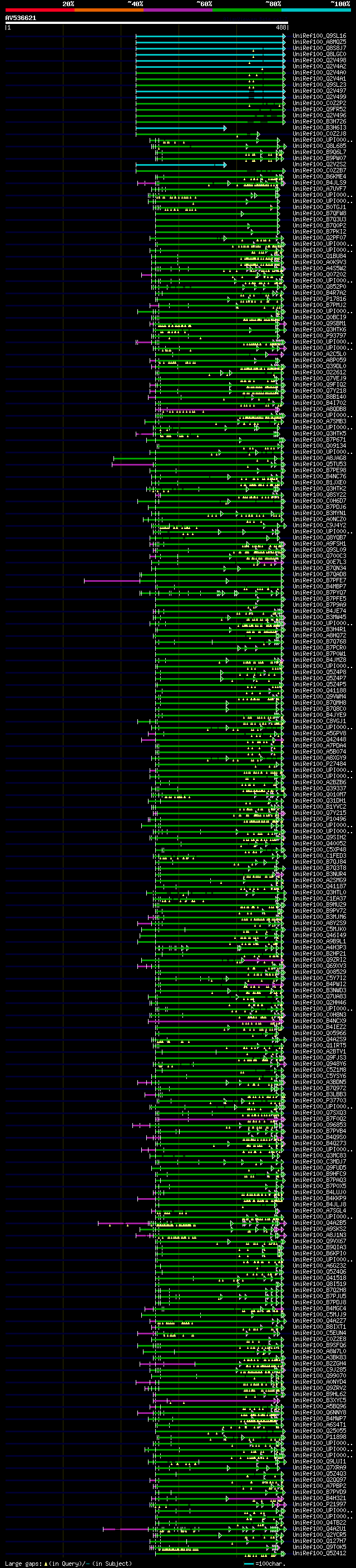Click the white query sequence bar

point(147,23)
